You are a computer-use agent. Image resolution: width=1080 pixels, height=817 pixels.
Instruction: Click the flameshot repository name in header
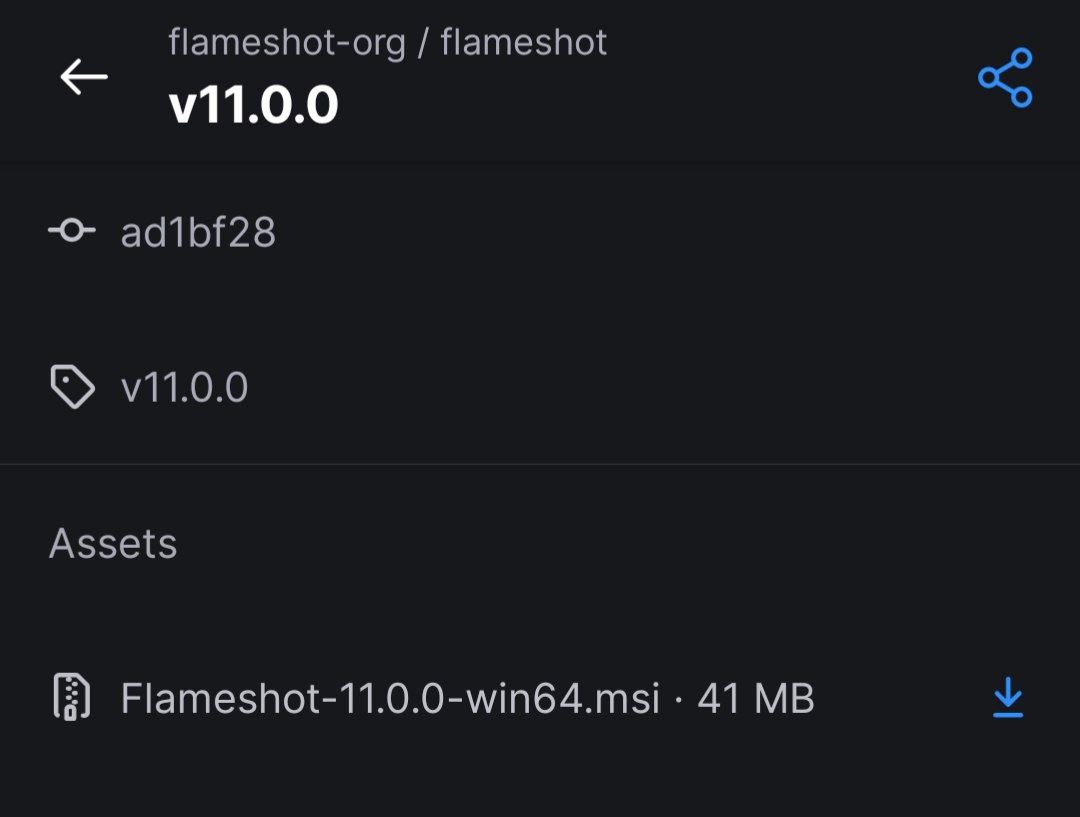[523, 42]
